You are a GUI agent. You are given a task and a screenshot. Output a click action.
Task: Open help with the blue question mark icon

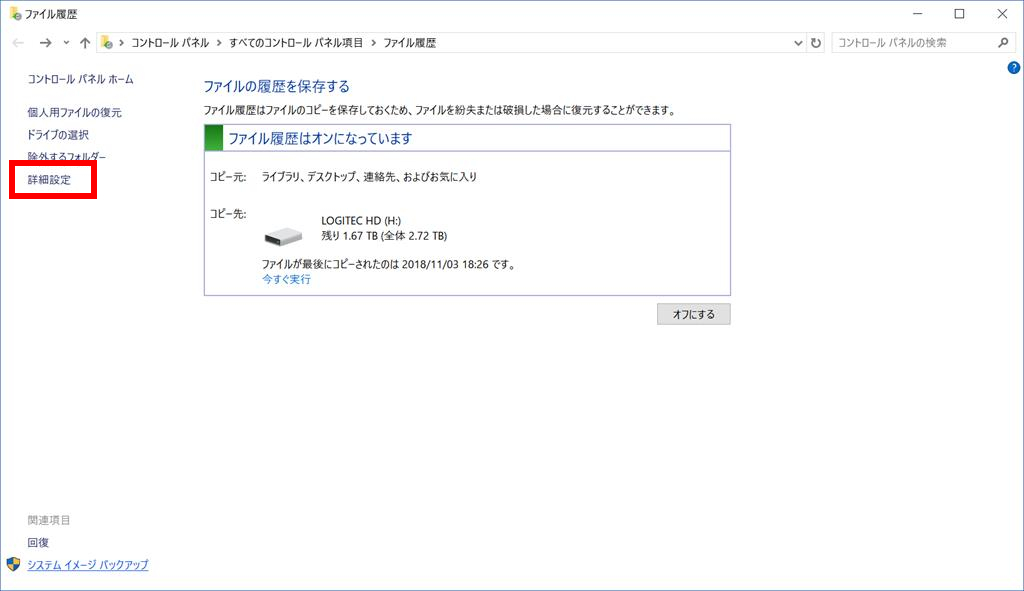[x=1013, y=67]
